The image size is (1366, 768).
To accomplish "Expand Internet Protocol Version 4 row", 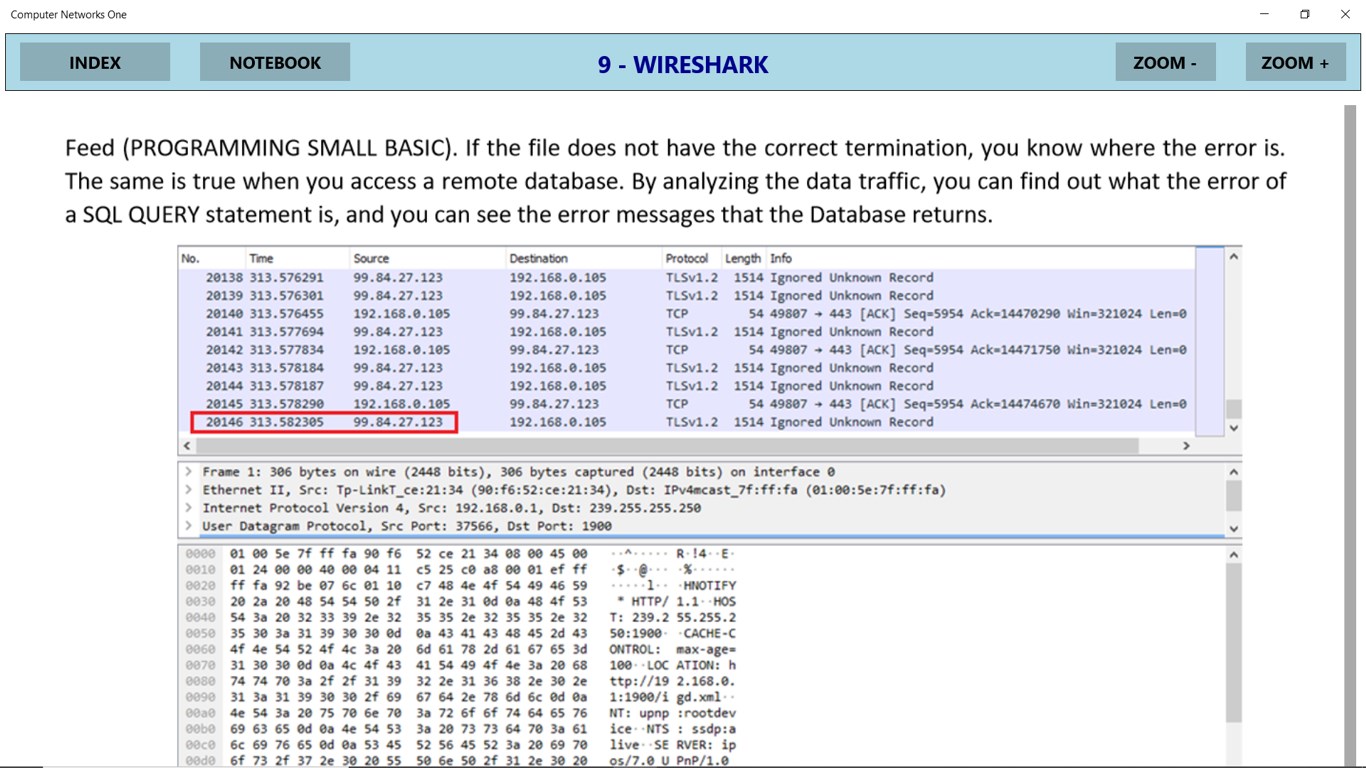I will (188, 508).
